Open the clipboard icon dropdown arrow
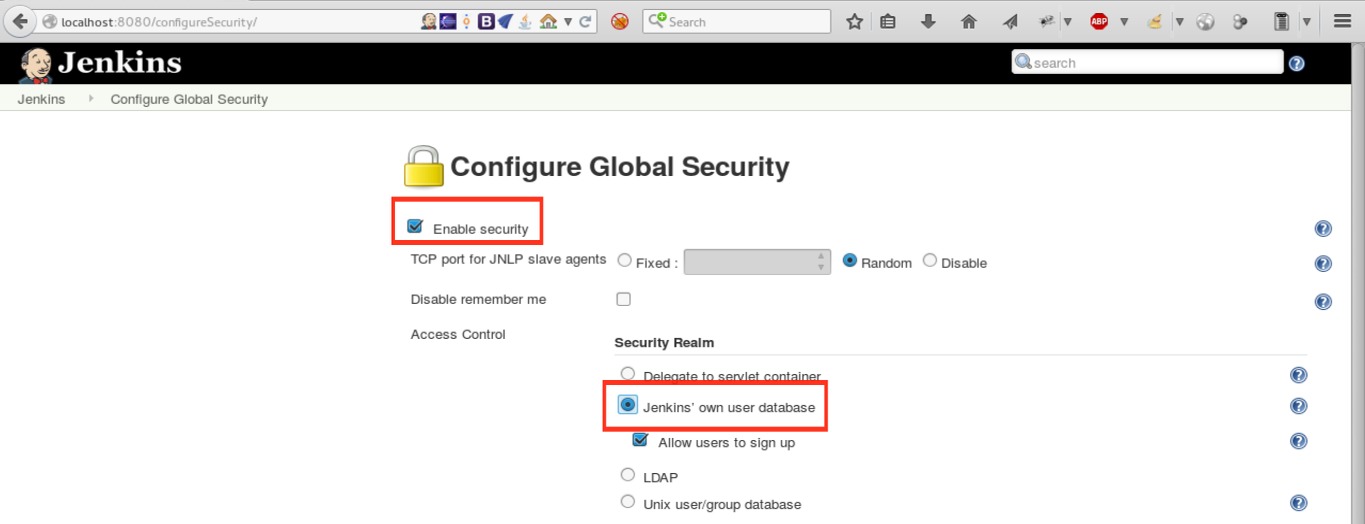This screenshot has width=1365, height=524. tap(1307, 21)
